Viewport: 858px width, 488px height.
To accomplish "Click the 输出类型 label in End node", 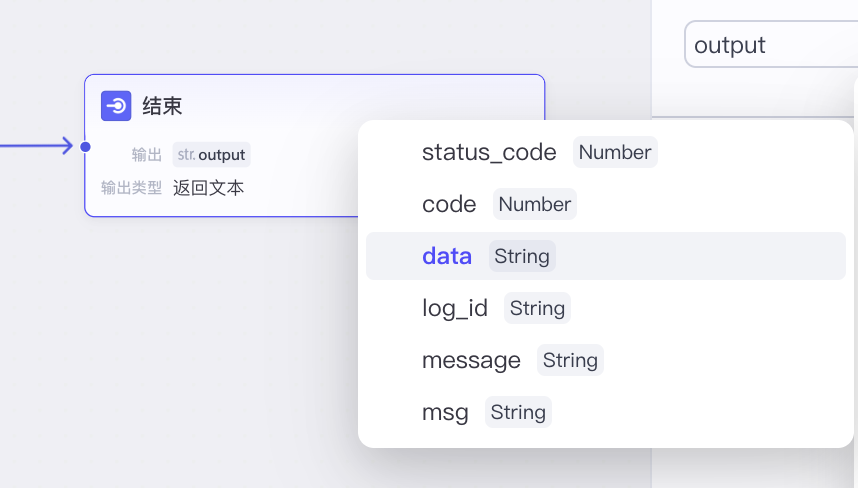I will [131, 187].
